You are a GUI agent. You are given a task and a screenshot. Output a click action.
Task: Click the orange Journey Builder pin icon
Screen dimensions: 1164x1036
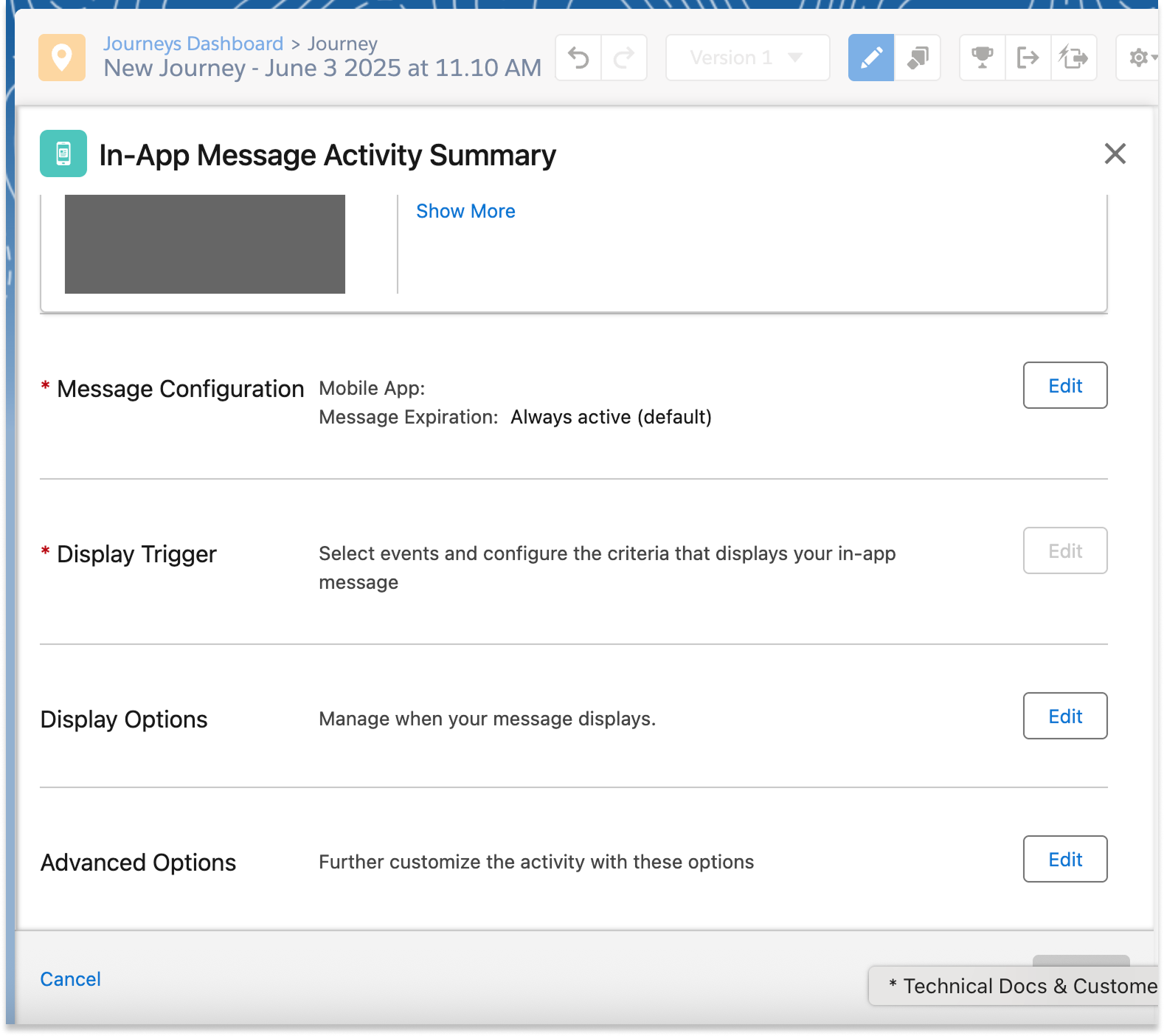point(62,58)
